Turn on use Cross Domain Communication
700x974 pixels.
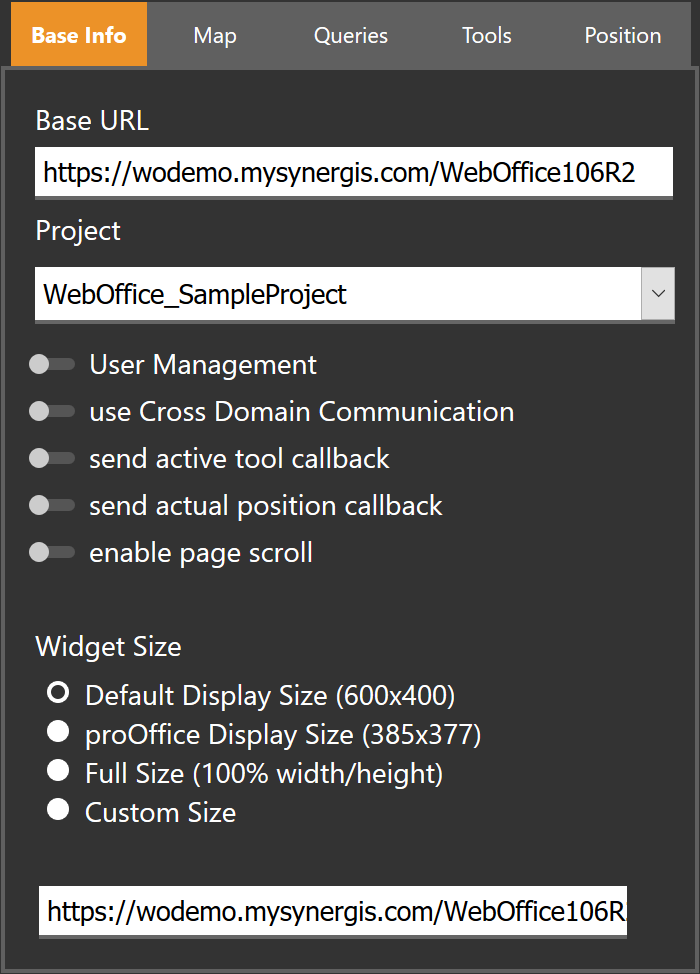[x=52, y=411]
